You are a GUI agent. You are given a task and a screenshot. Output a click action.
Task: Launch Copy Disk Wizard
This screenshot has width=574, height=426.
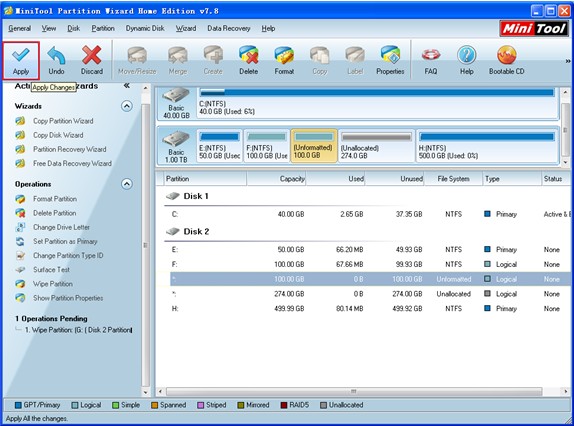58,135
